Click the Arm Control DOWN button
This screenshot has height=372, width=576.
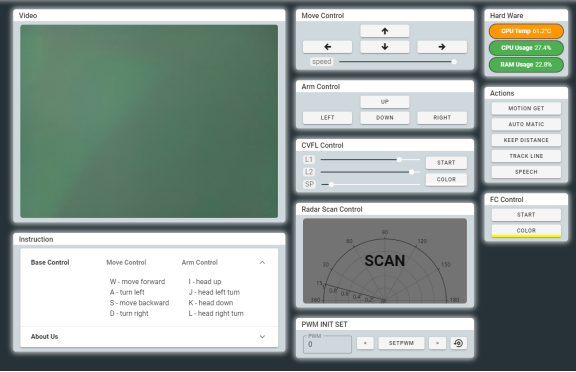coord(385,118)
